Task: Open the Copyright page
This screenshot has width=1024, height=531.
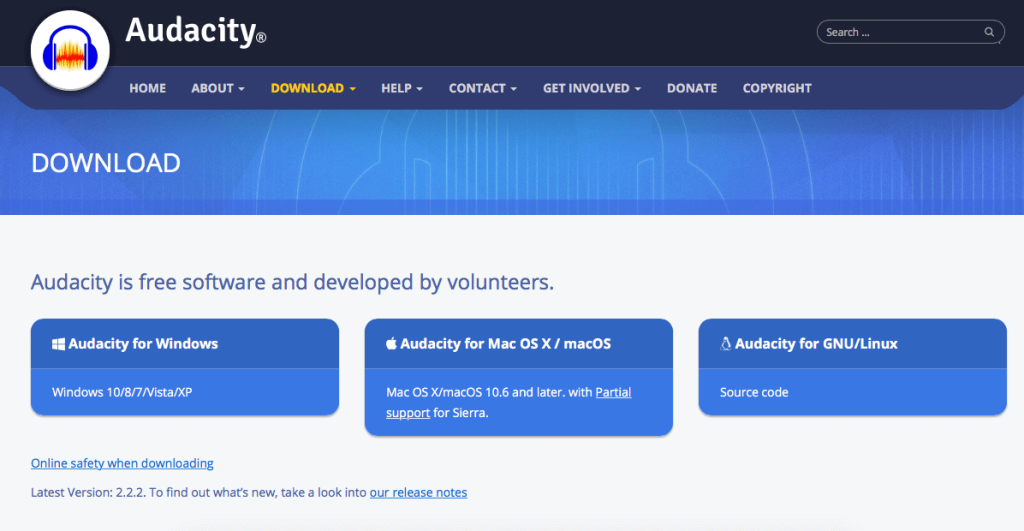Action: pos(777,88)
